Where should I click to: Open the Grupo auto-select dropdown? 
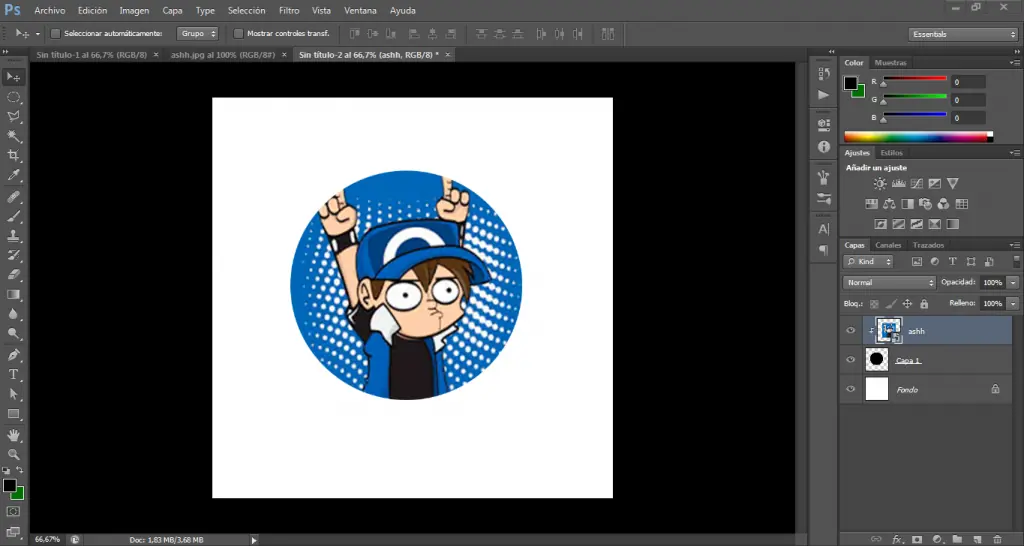(x=197, y=33)
